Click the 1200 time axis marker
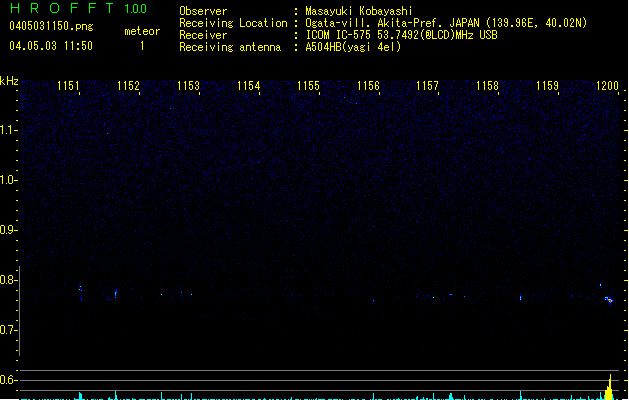The image size is (629, 400). [x=607, y=85]
